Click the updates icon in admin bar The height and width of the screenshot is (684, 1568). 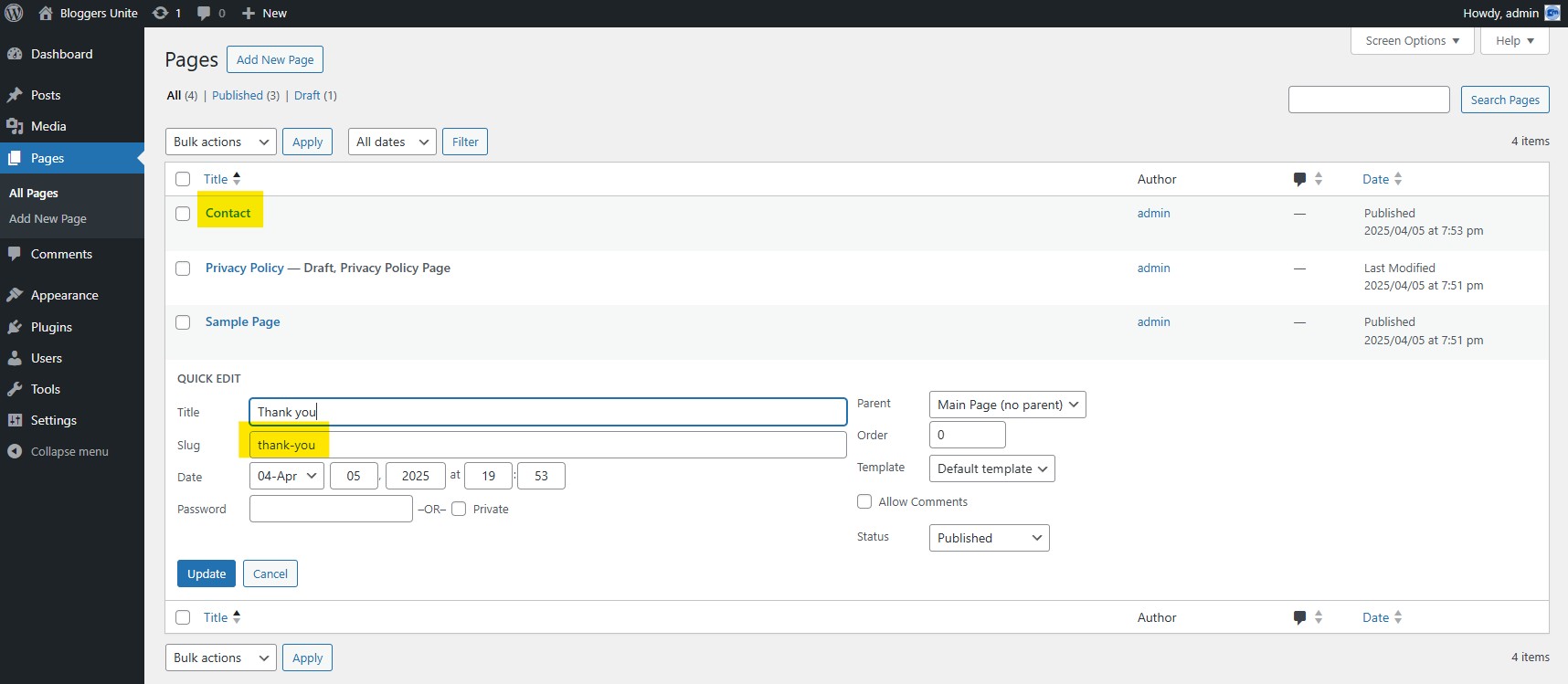click(x=160, y=13)
